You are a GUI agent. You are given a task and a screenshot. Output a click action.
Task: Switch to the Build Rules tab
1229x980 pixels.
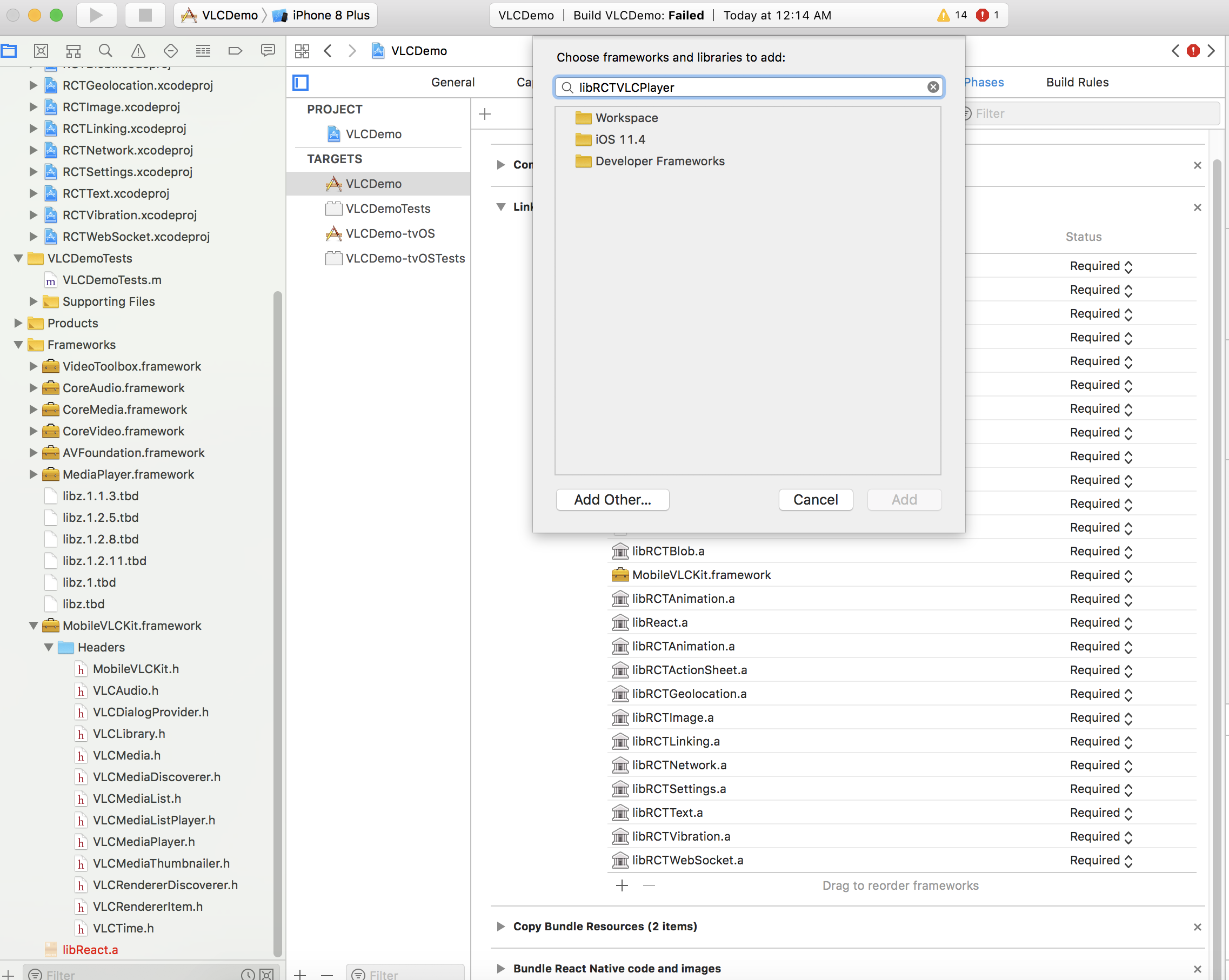[x=1076, y=82]
